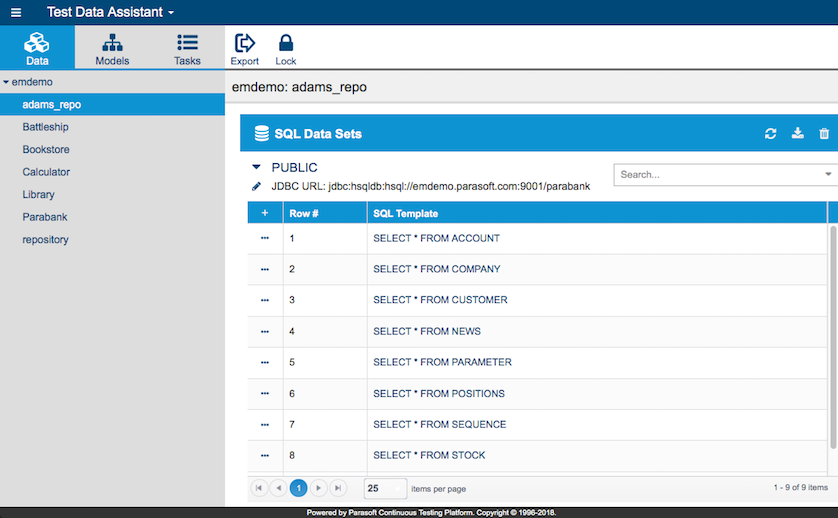Select Library repository in the sidebar
838x518 pixels.
click(x=38, y=194)
